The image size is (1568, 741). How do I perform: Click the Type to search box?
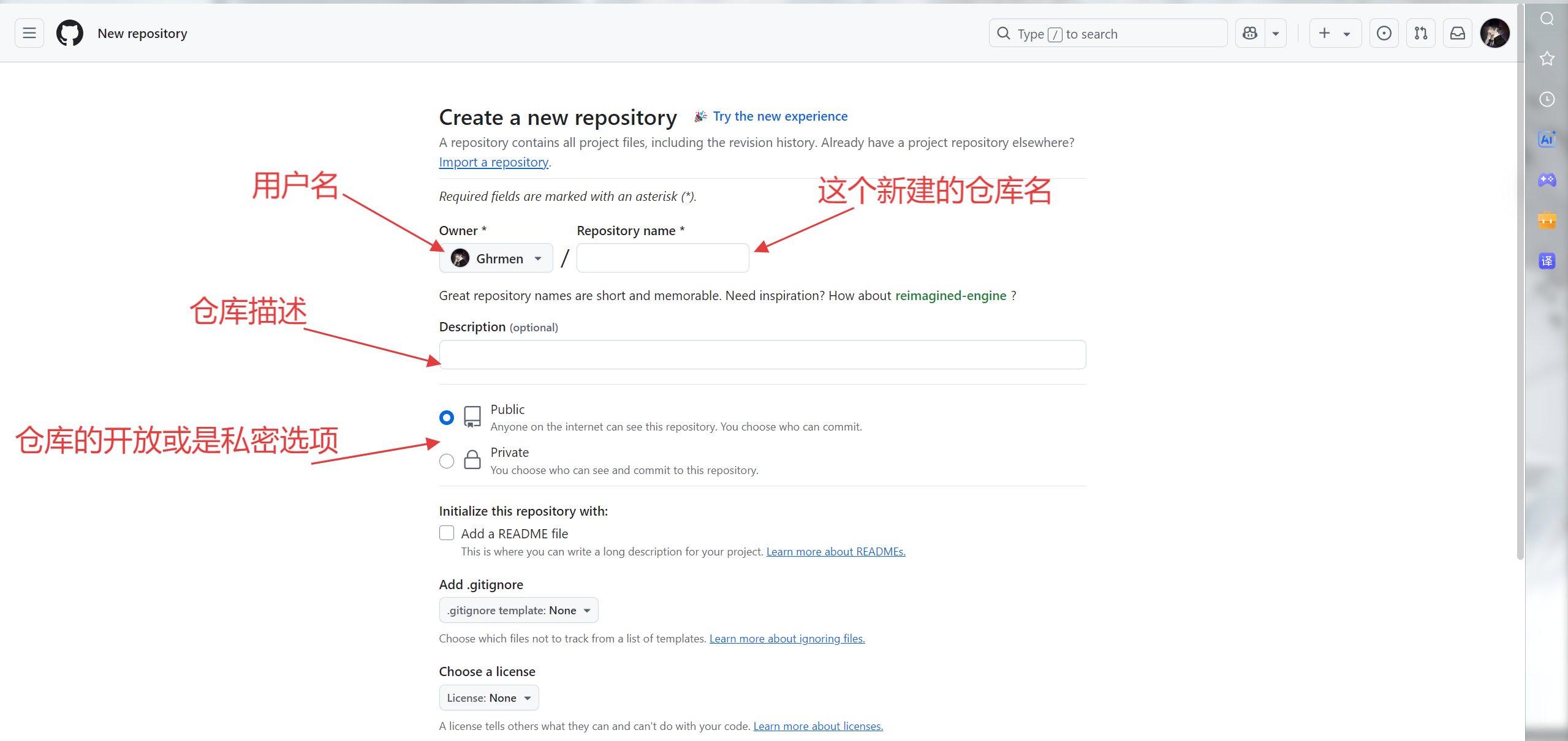[1108, 34]
